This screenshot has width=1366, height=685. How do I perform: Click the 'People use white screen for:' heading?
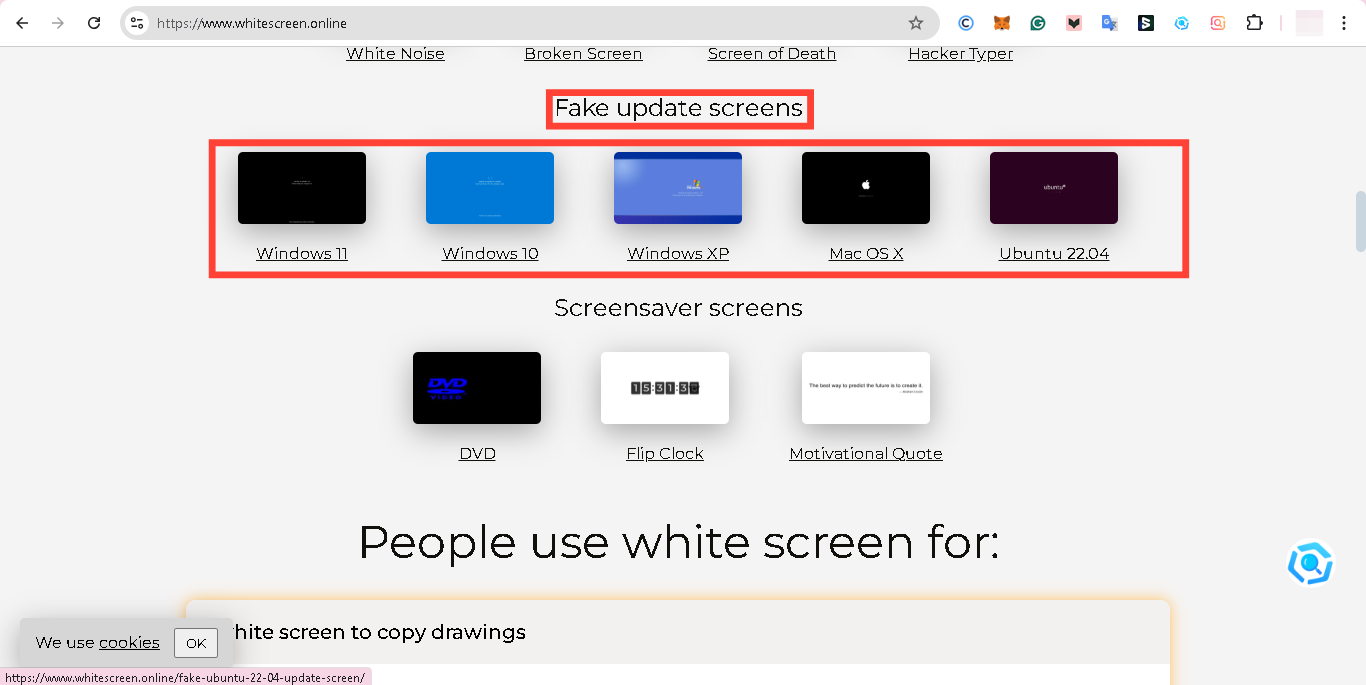(x=679, y=542)
